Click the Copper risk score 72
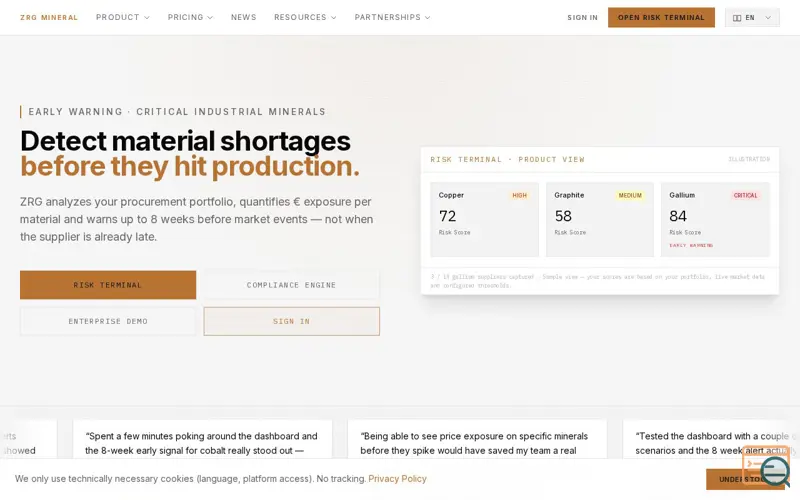 pyautogui.click(x=447, y=216)
